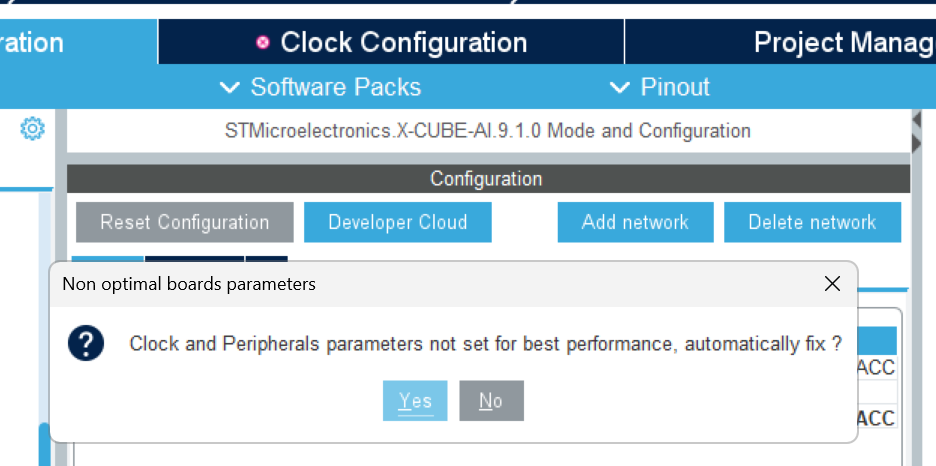Open the Project Manager tab

(x=842, y=43)
